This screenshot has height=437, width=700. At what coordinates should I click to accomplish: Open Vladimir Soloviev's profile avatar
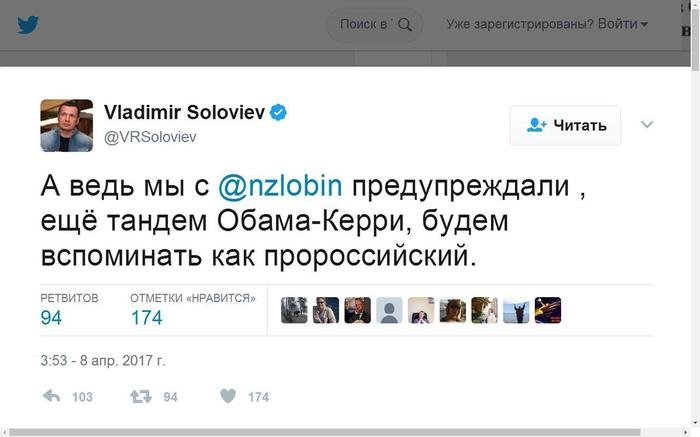coord(66,125)
